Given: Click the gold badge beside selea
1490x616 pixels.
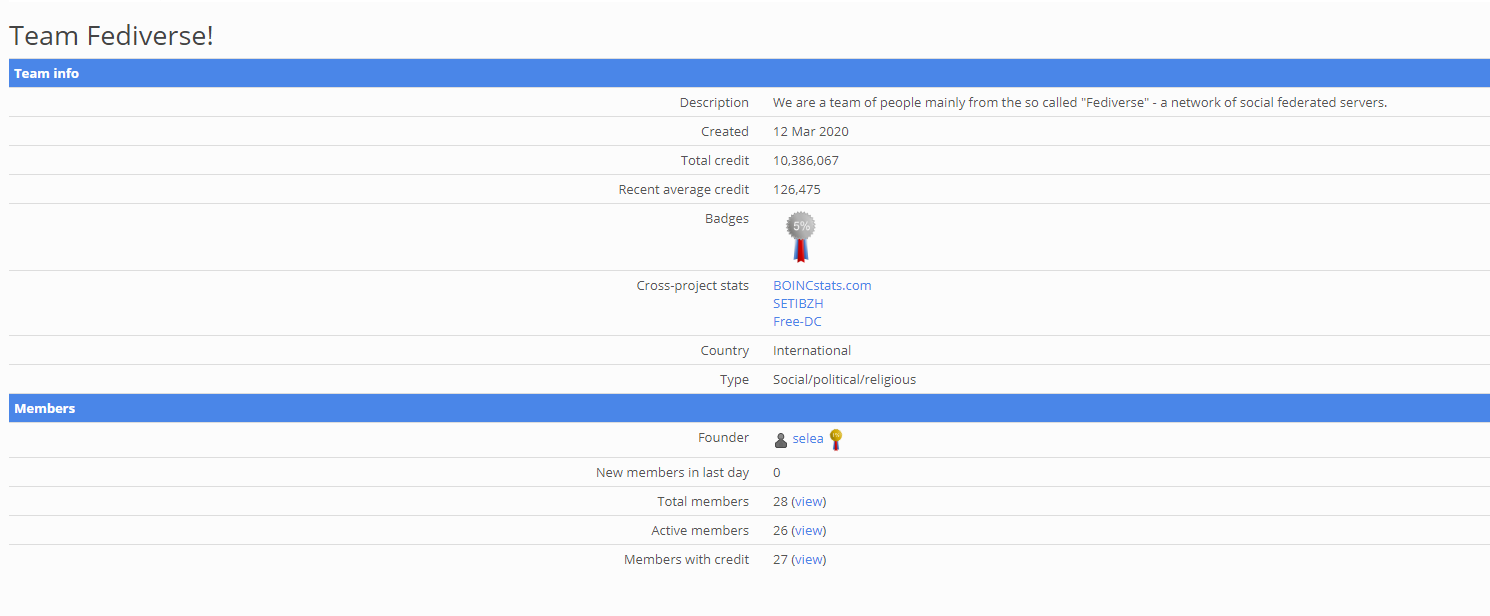Looking at the screenshot, I should [836, 438].
